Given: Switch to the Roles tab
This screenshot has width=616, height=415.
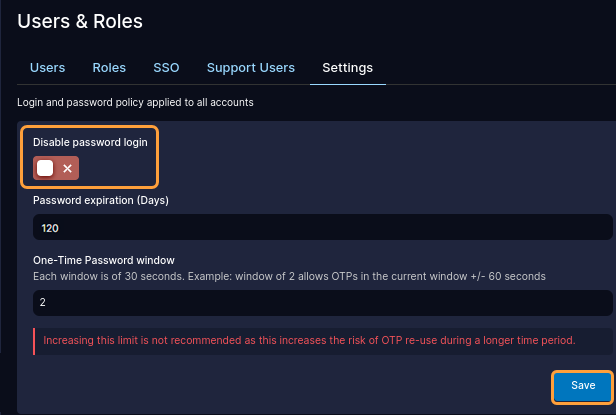Looking at the screenshot, I should [x=109, y=68].
